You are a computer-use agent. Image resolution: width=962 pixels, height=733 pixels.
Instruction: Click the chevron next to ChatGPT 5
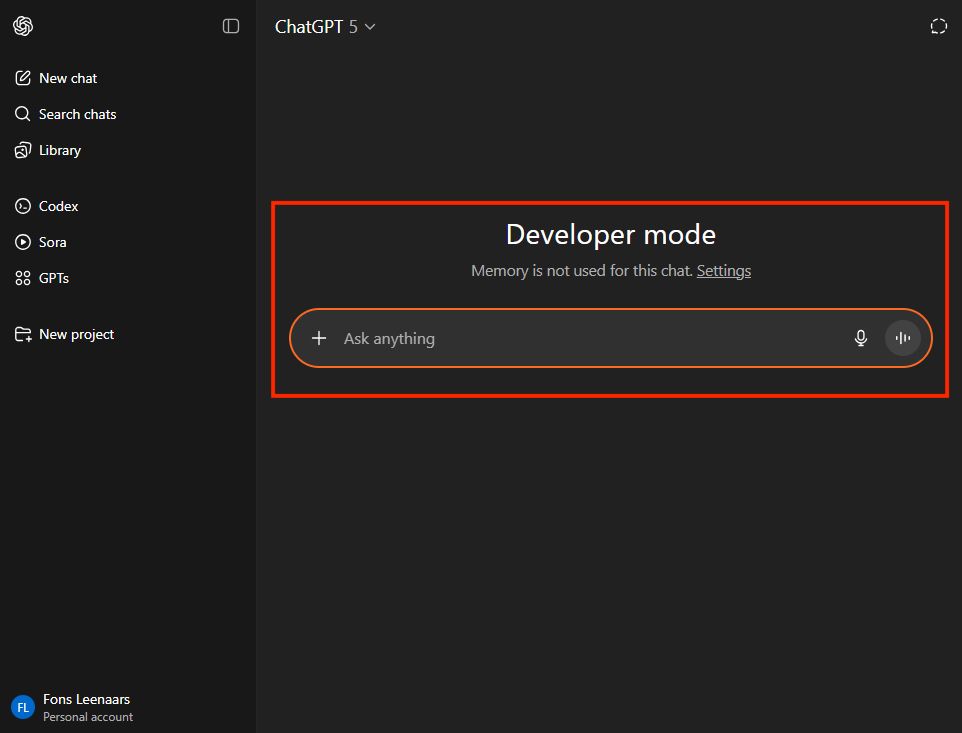(370, 27)
